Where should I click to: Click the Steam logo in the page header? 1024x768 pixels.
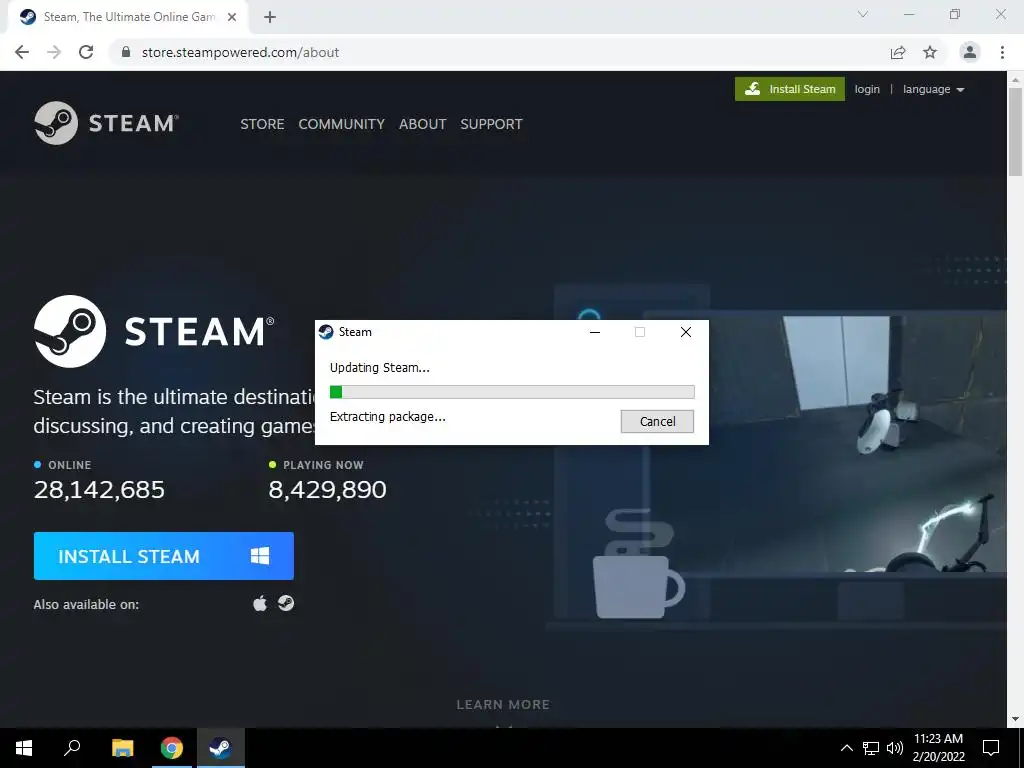pos(106,123)
